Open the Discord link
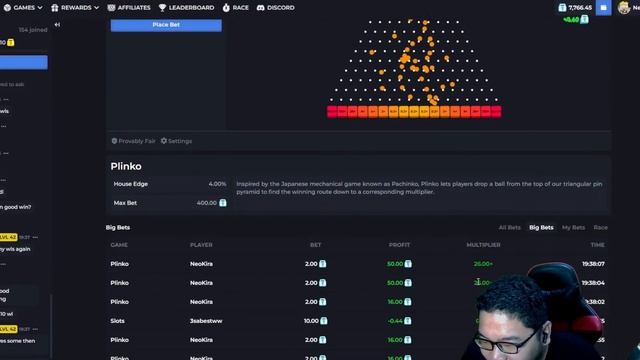Screen dimensions: 640x360 tap(276, 7)
